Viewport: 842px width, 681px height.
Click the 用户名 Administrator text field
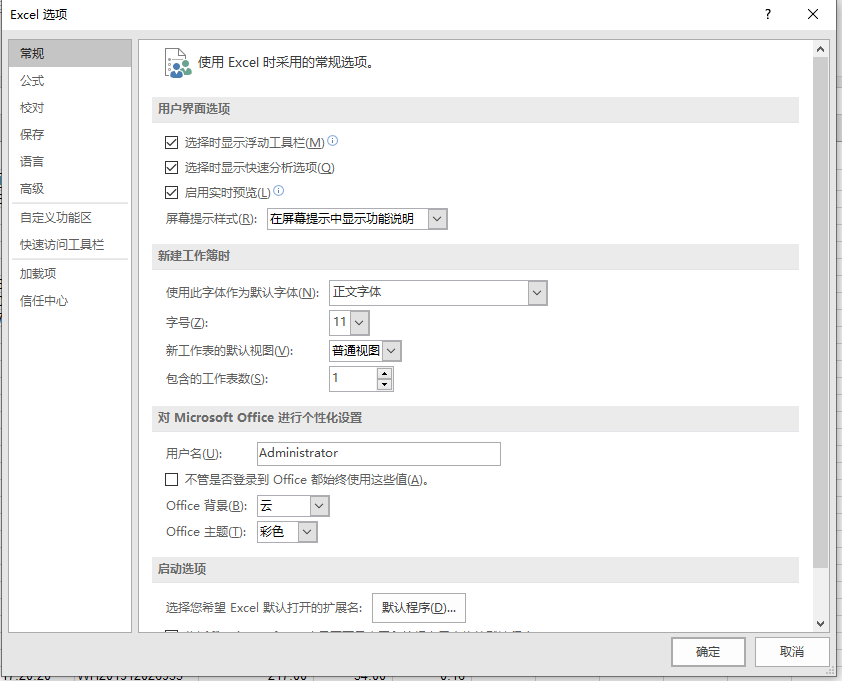tap(379, 454)
